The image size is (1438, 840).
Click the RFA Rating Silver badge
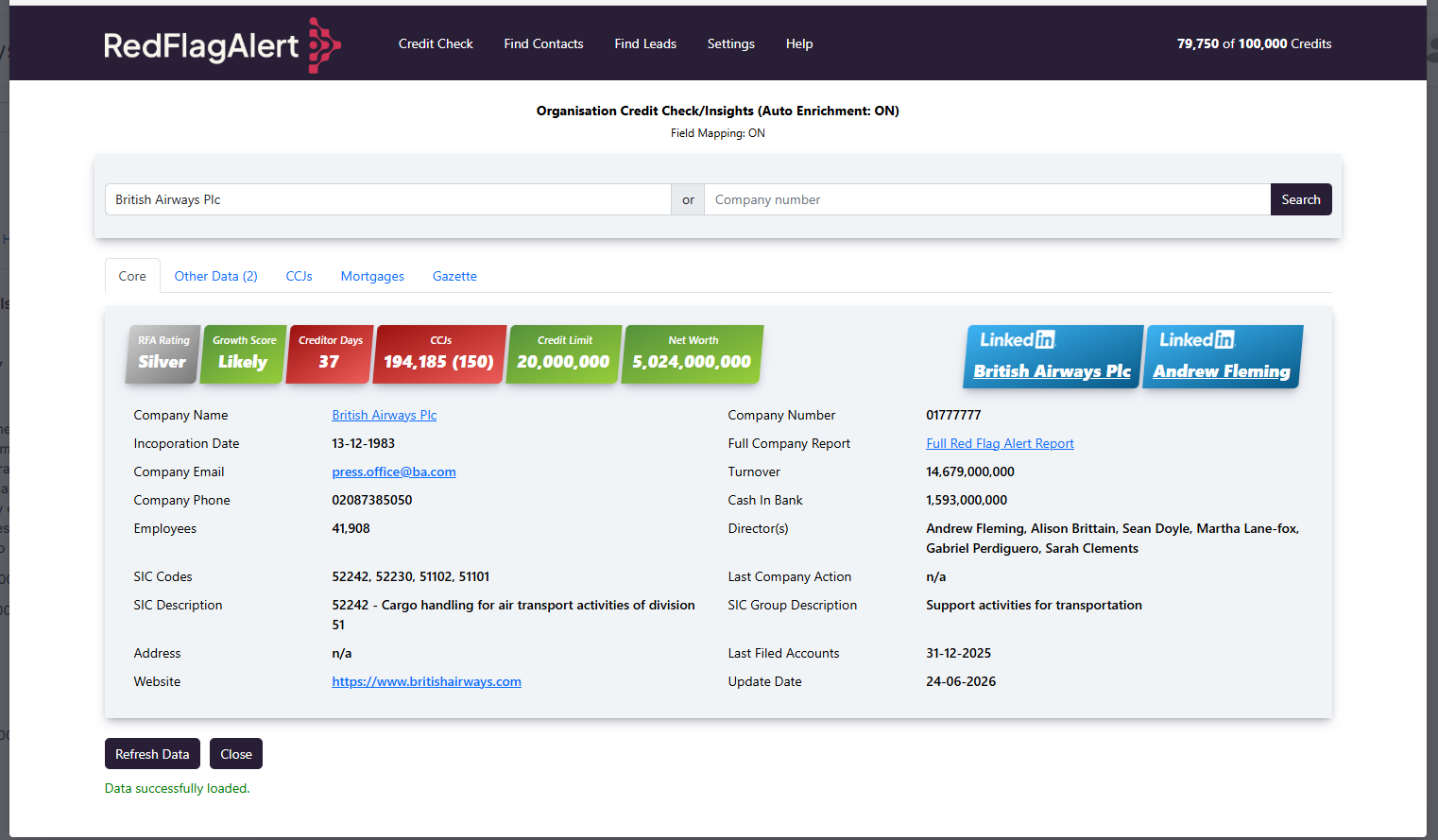(x=163, y=354)
